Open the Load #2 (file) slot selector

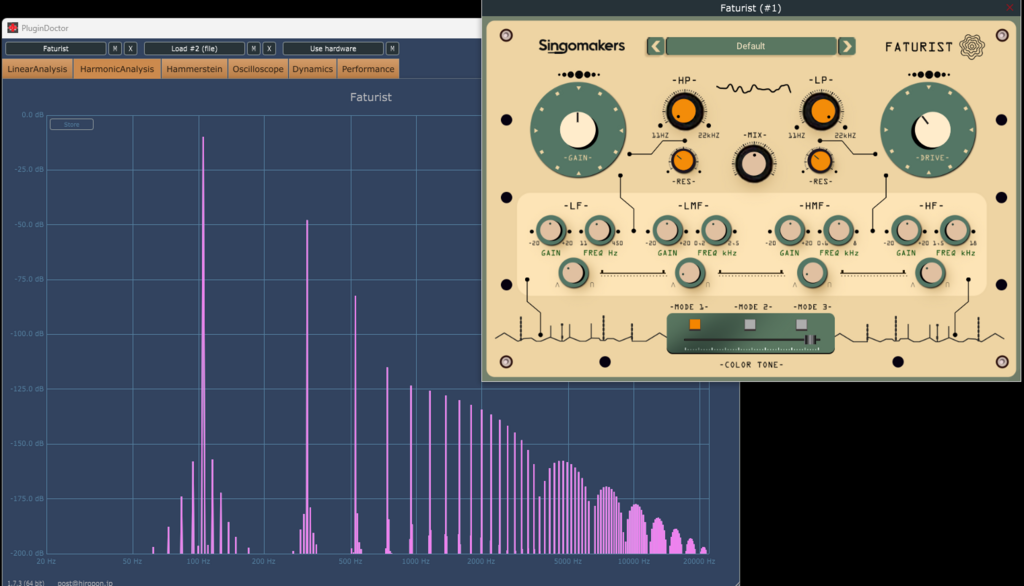[194, 48]
